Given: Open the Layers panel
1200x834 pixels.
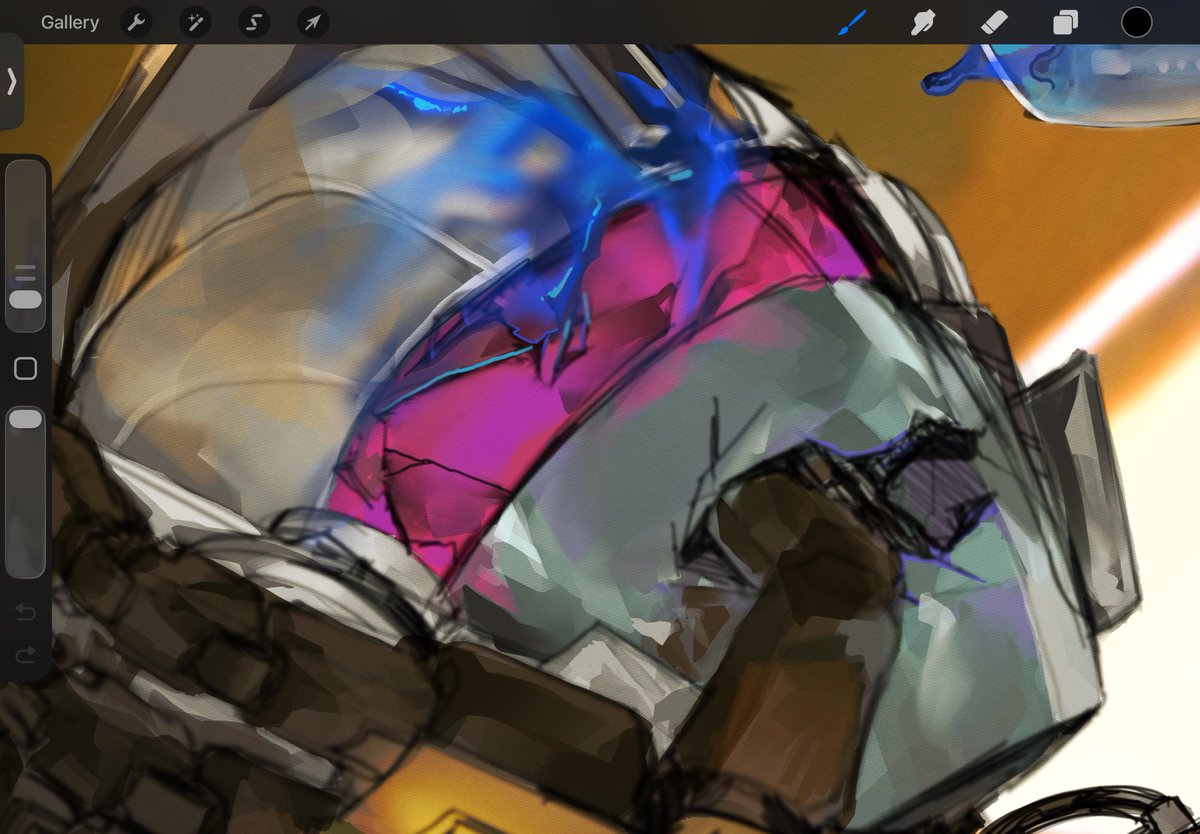Looking at the screenshot, I should click(1066, 22).
